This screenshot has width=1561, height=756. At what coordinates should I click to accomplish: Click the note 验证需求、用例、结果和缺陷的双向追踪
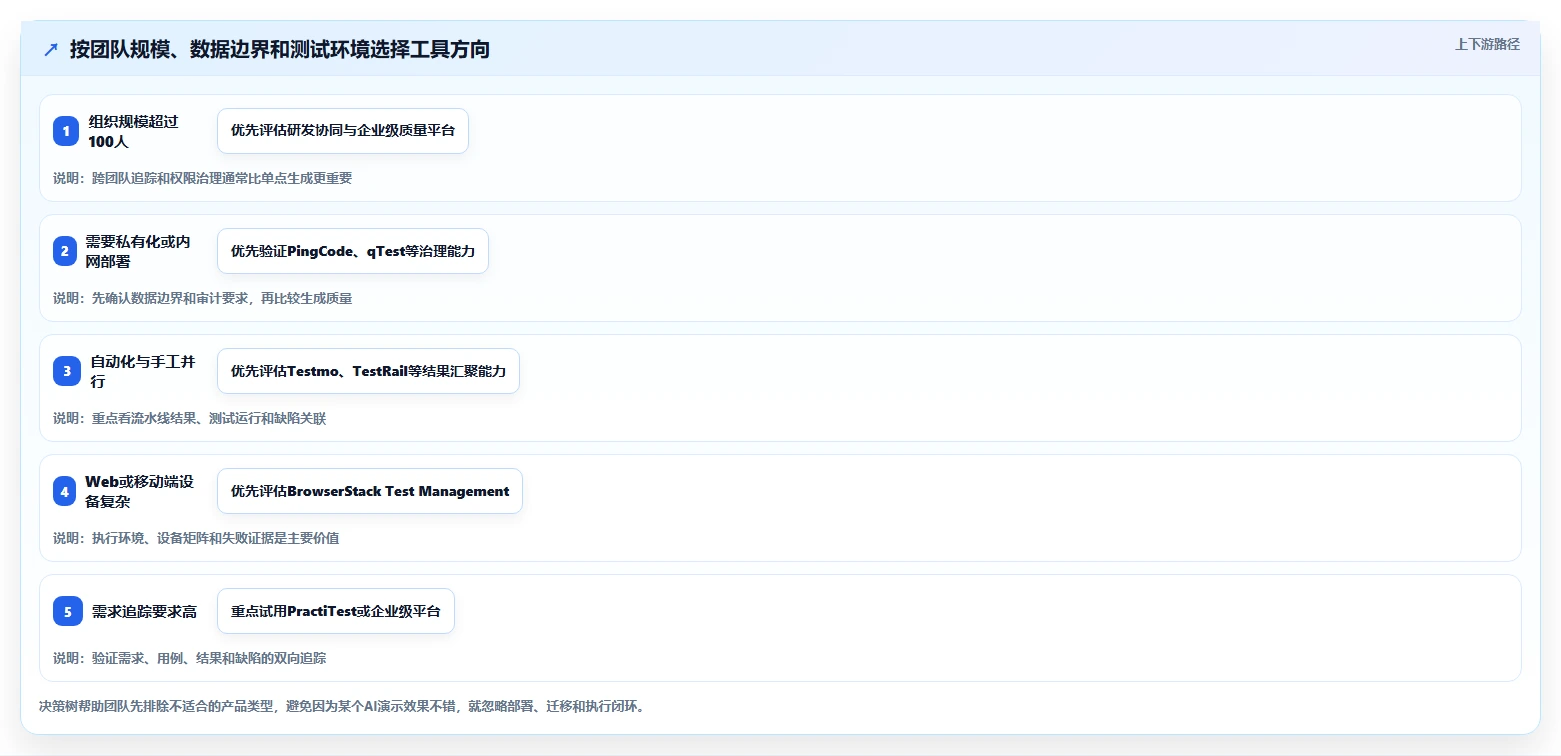(209, 659)
